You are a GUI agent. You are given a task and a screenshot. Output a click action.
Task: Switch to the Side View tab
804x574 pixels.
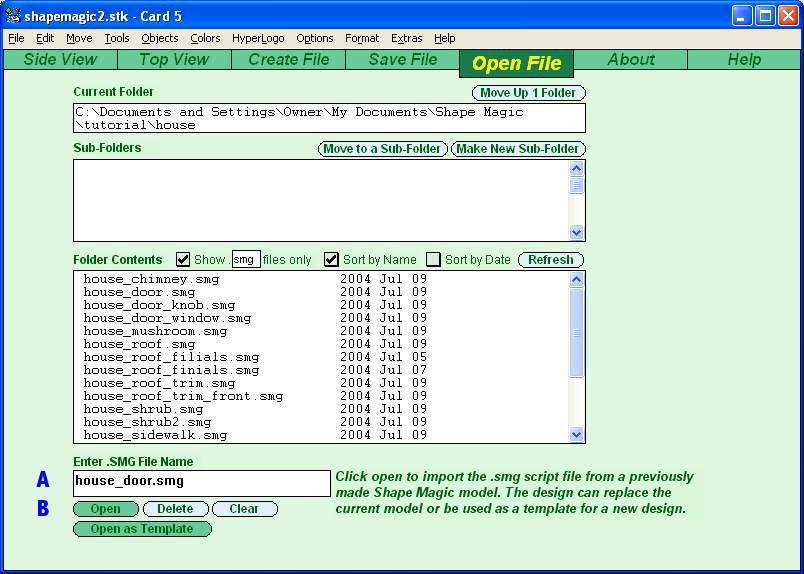(60, 59)
